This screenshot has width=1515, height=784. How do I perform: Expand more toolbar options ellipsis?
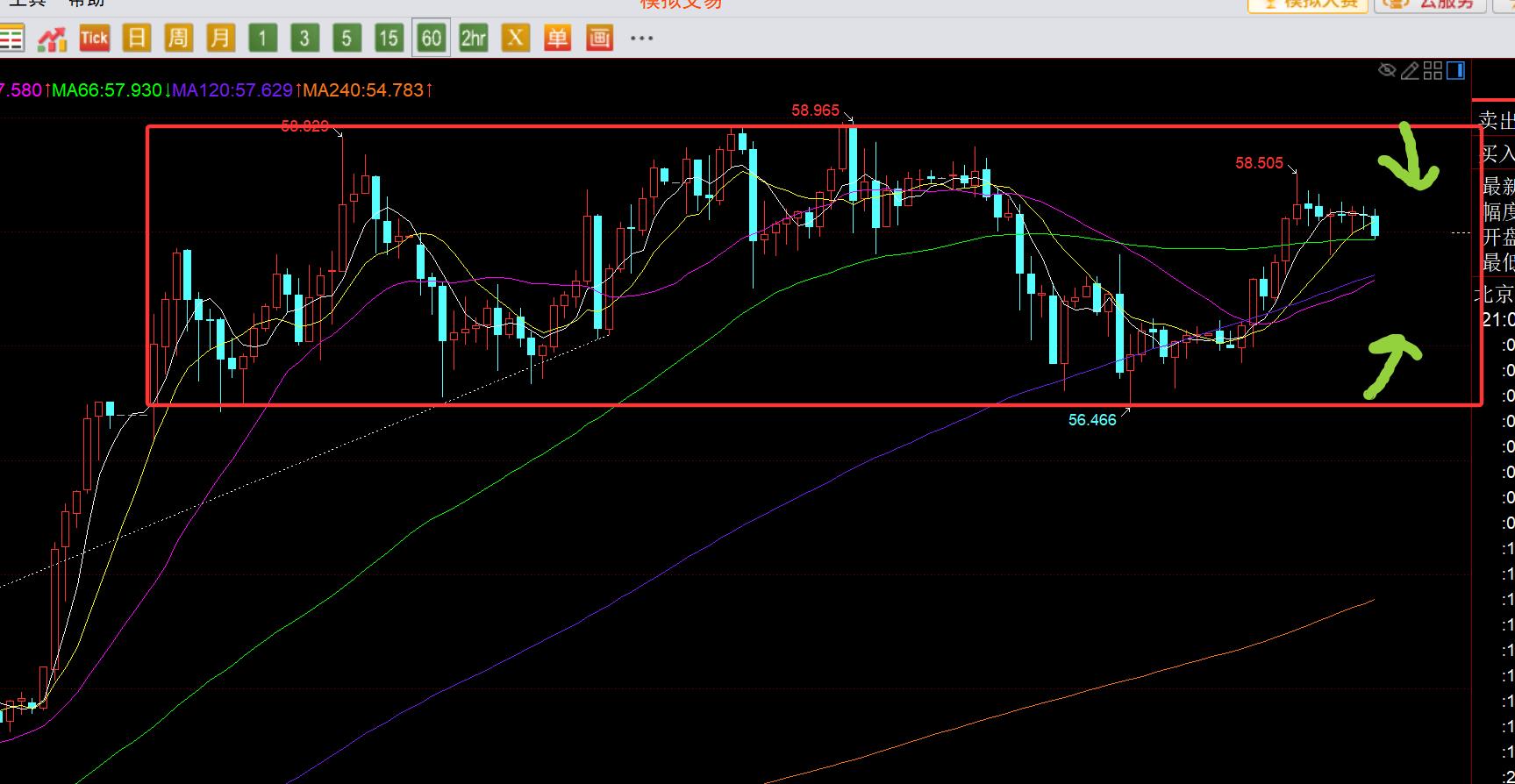[x=641, y=39]
